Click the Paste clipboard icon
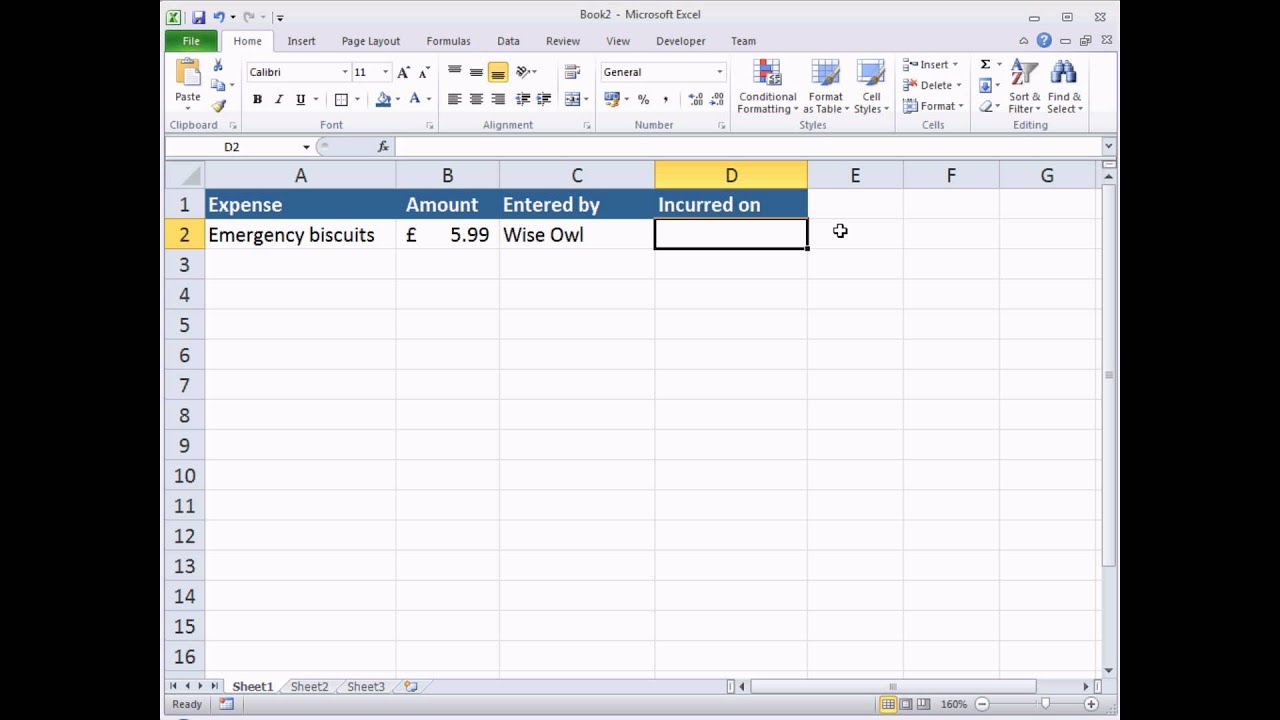The image size is (1280, 720). pos(188,72)
